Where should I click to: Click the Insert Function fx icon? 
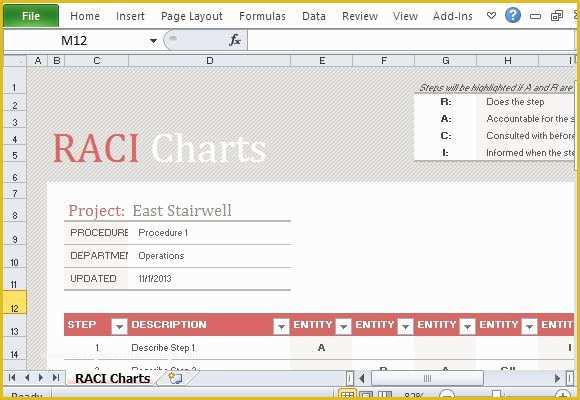click(235, 40)
